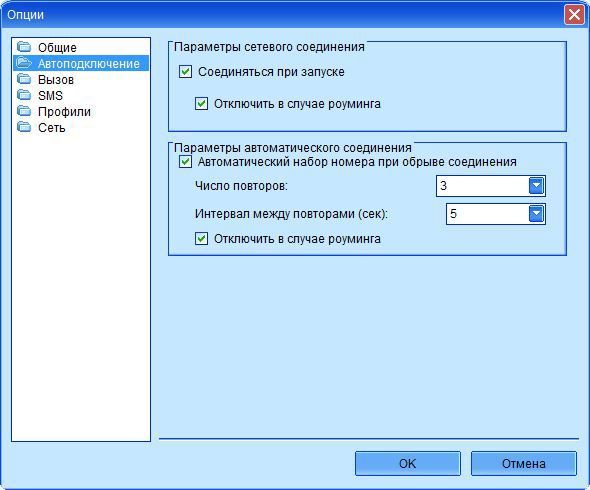Open the Интервал между повторами dropdown arrow
The height and width of the screenshot is (490, 590).
tap(536, 214)
